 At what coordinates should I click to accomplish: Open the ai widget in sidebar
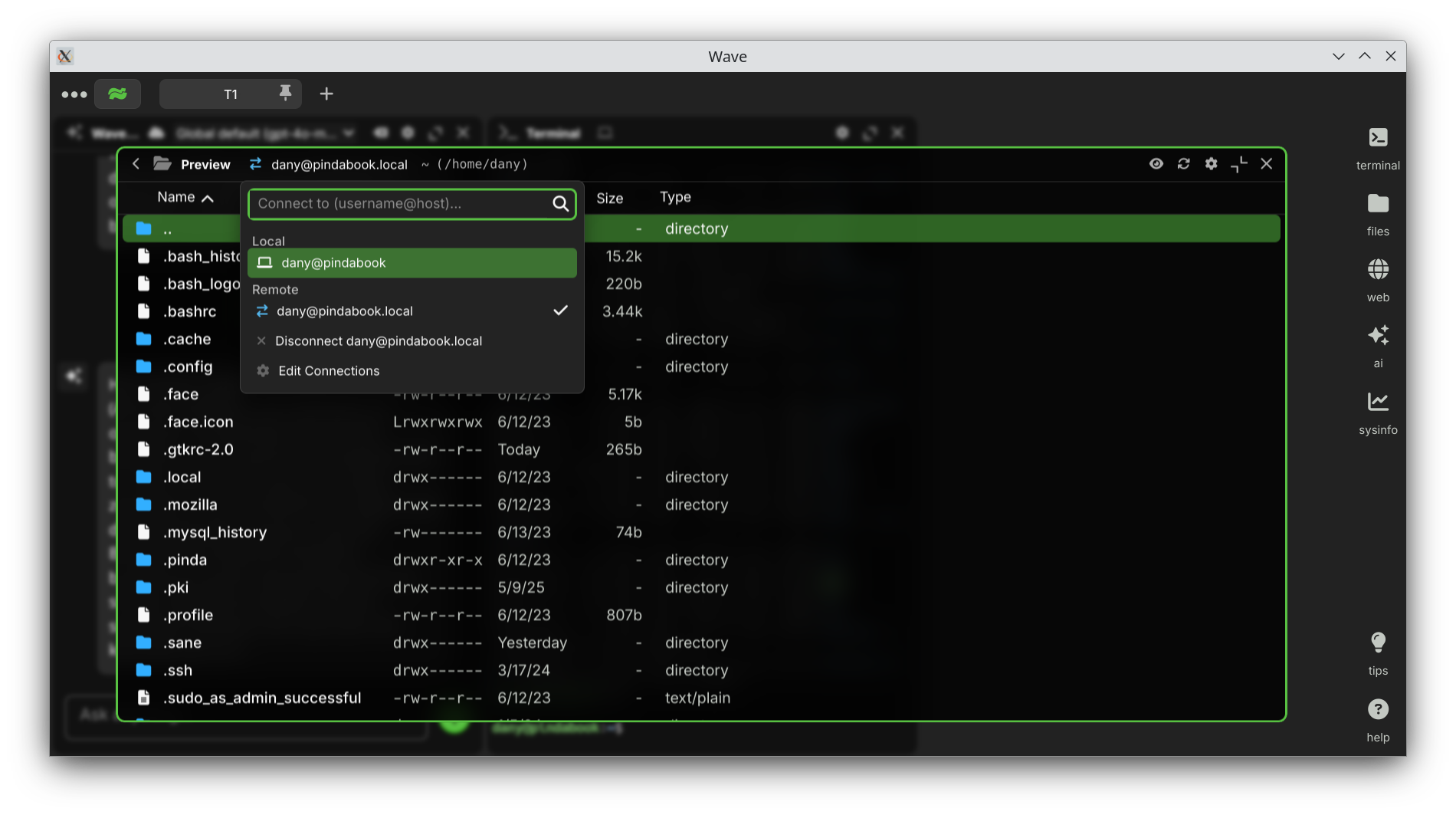click(x=1377, y=347)
